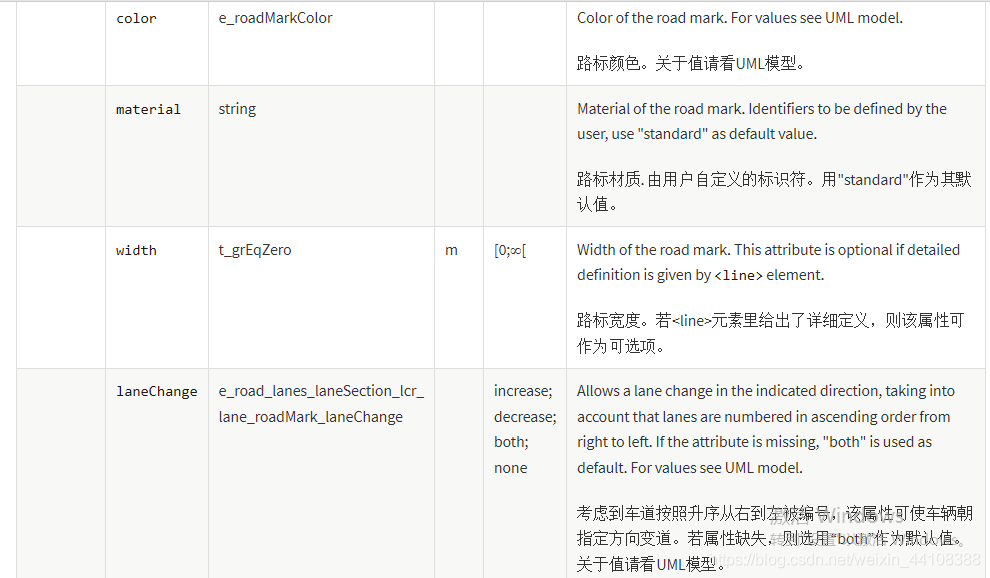Click the both; value option
The width and height of the screenshot is (990, 578).
point(511,442)
